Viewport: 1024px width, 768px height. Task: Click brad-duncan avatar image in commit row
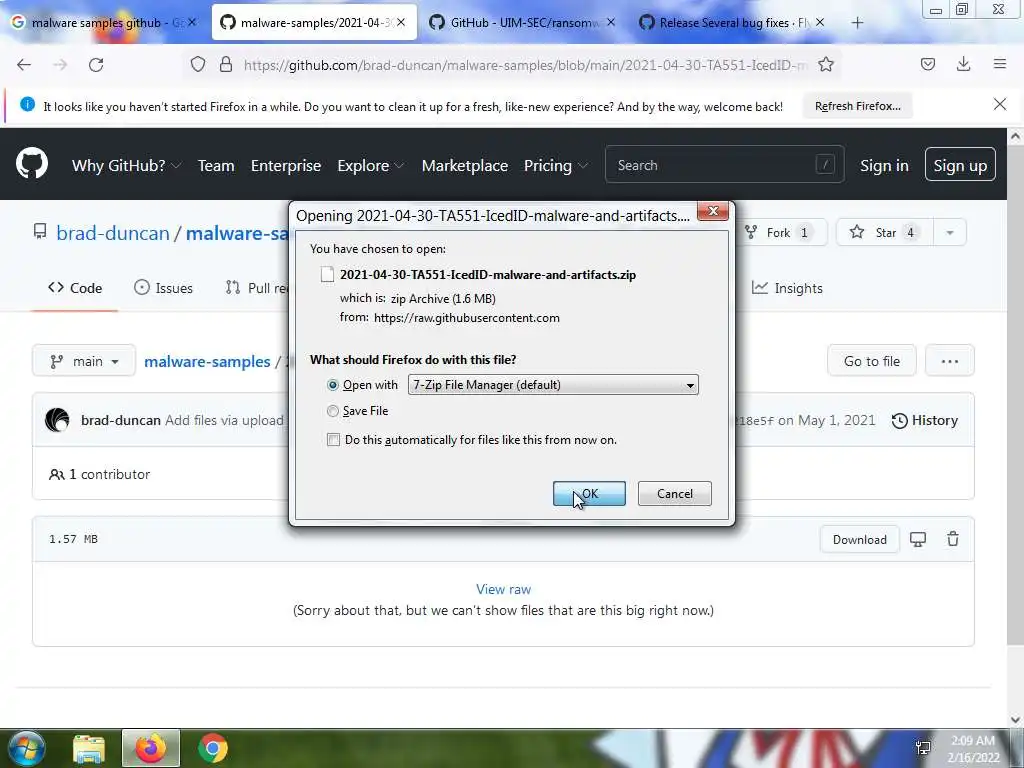click(x=57, y=420)
